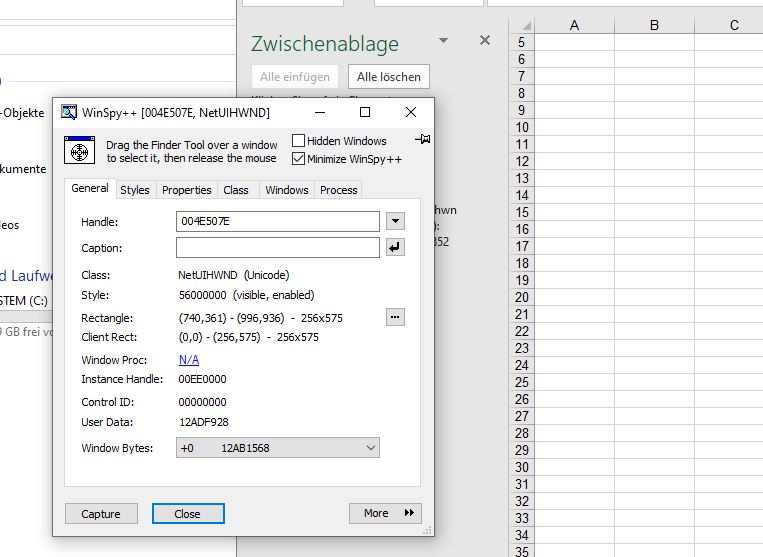Minimize the WinSpy++ window
The image size is (763, 557).
pos(320,112)
